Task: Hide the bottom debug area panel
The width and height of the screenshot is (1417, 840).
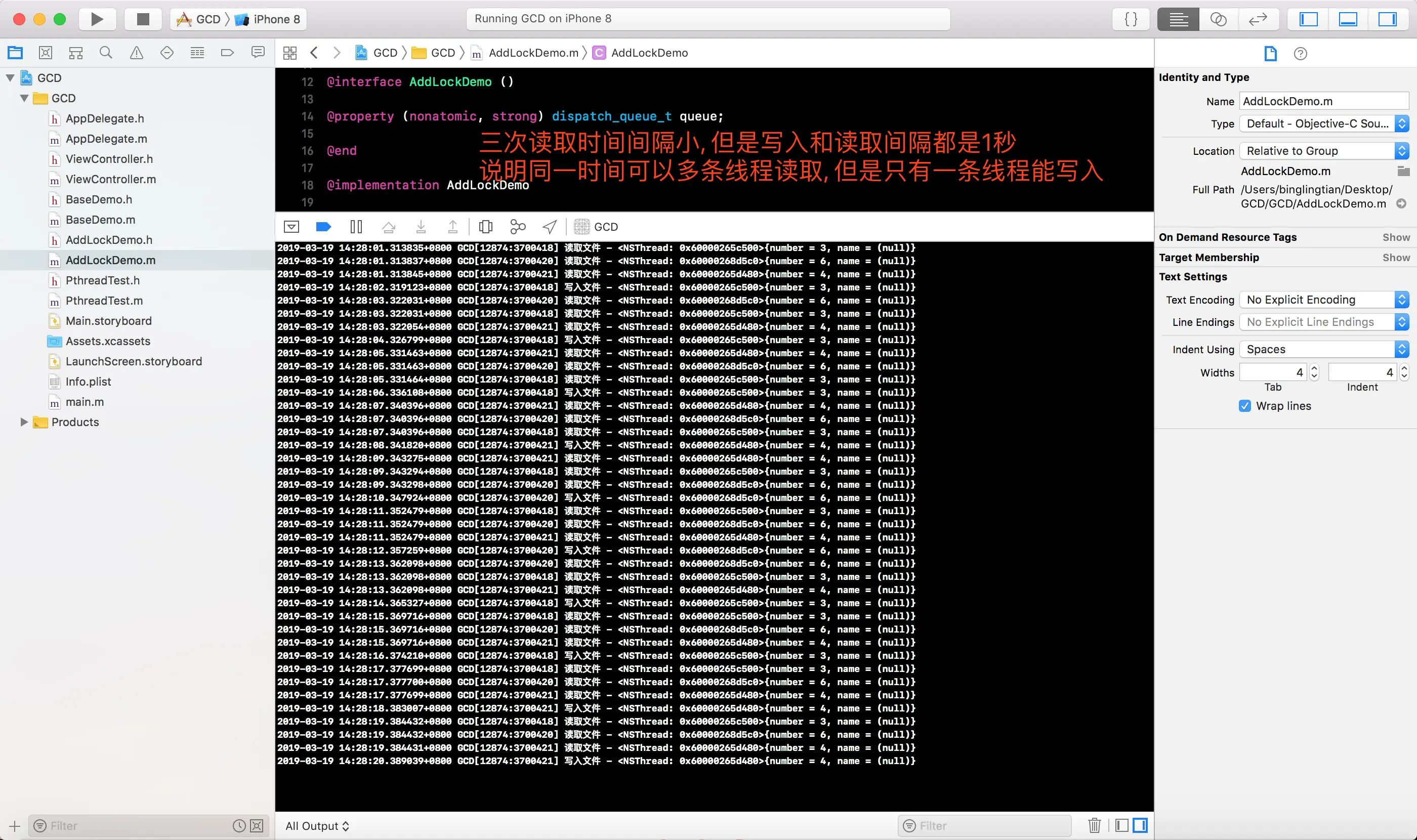Action: pyautogui.click(x=1347, y=19)
